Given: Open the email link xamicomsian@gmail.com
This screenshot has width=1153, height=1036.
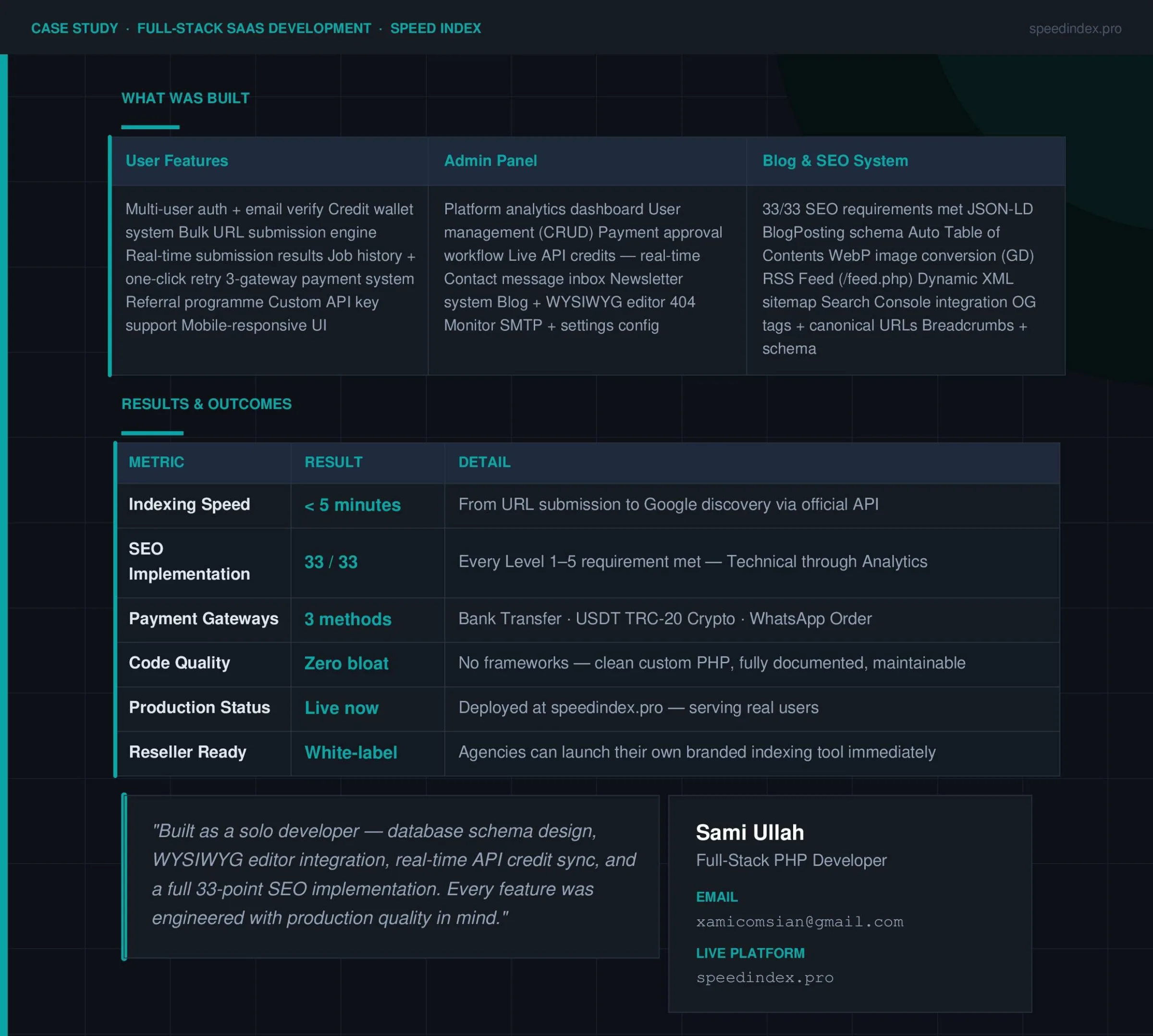Looking at the screenshot, I should click(x=799, y=922).
